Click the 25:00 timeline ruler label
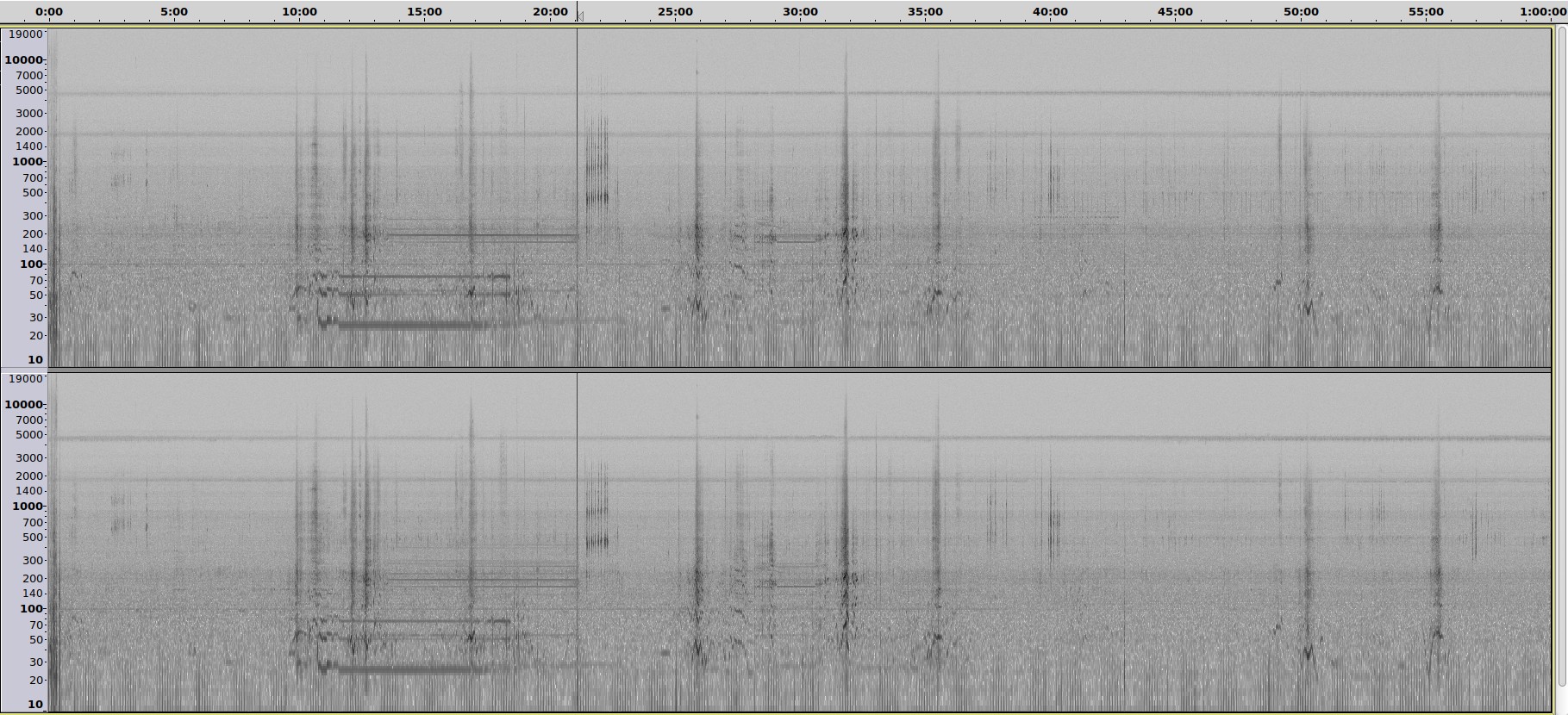The width and height of the screenshot is (1568, 715). click(675, 12)
